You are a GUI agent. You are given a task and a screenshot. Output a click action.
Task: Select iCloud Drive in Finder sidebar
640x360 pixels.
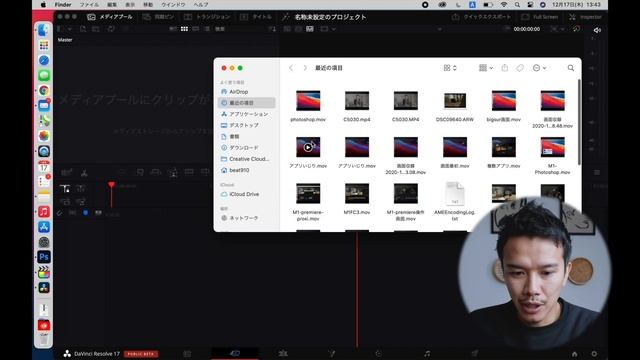[x=247, y=194]
